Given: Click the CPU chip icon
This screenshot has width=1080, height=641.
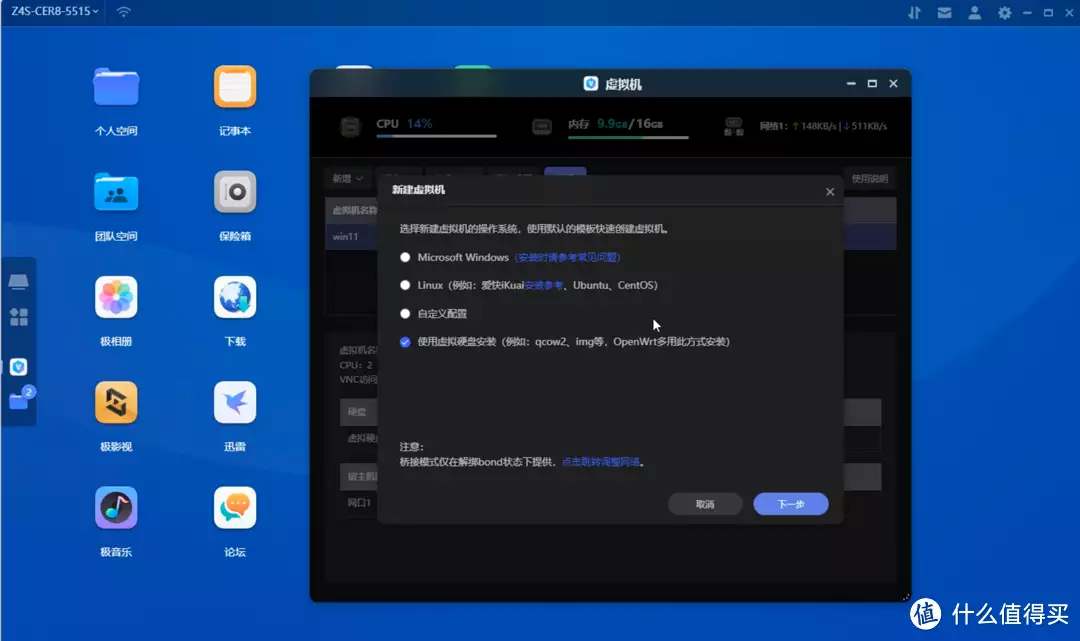Looking at the screenshot, I should click(x=351, y=127).
